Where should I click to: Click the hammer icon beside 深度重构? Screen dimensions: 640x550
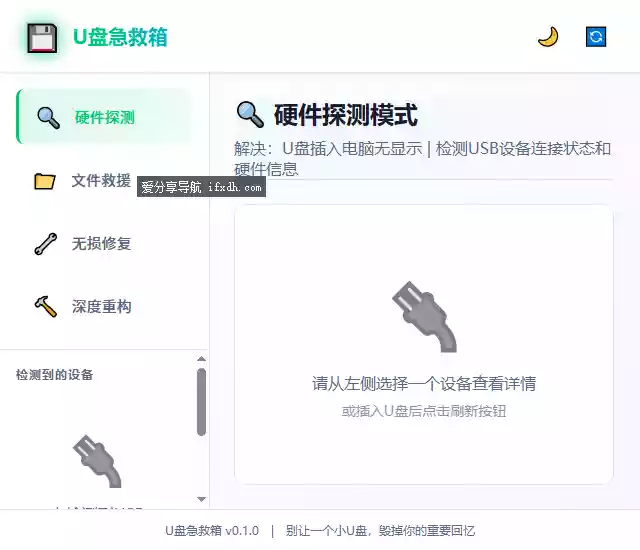[45, 306]
